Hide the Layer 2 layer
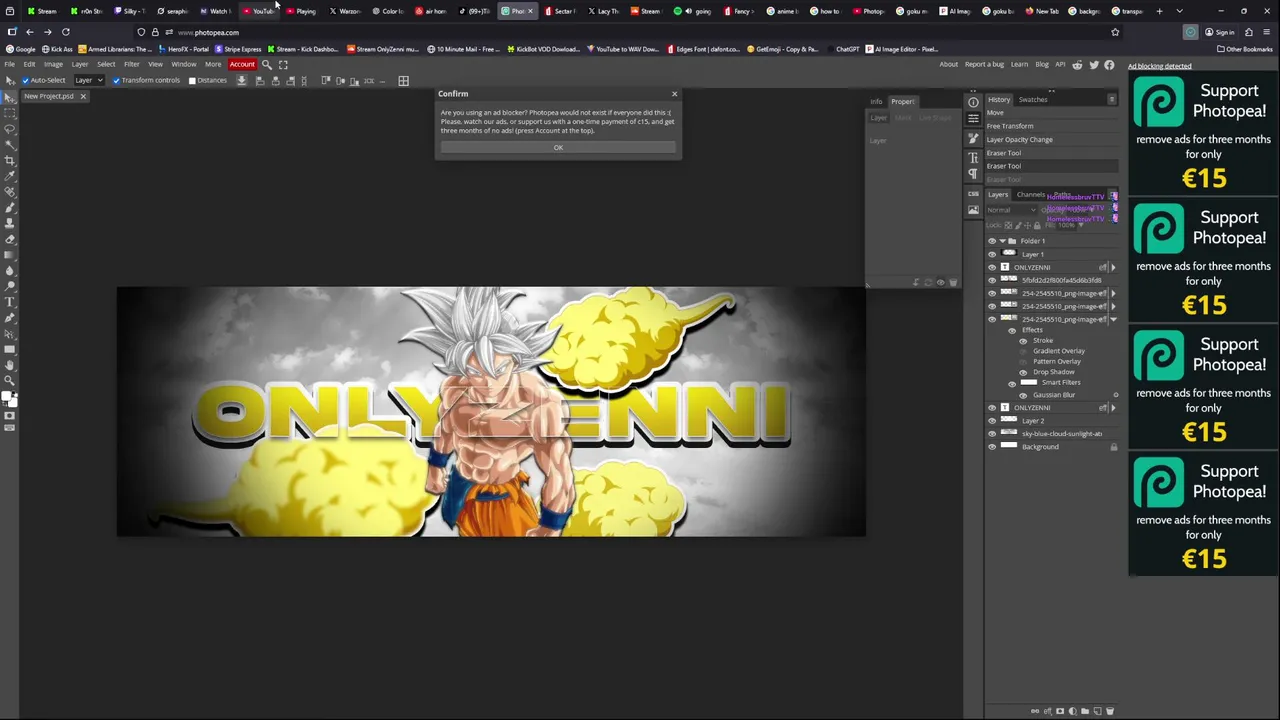Image resolution: width=1280 pixels, height=720 pixels. coord(992,421)
